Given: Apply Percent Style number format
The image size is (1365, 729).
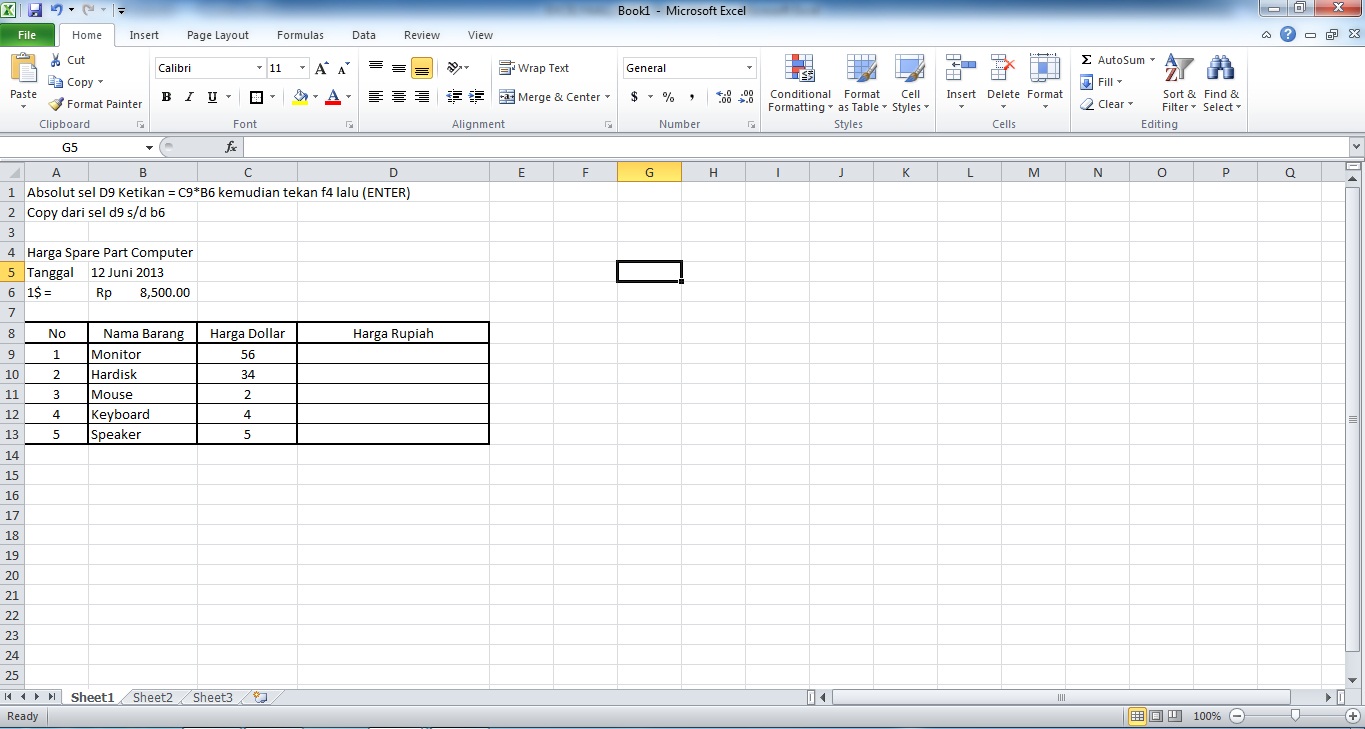Looking at the screenshot, I should point(667,97).
